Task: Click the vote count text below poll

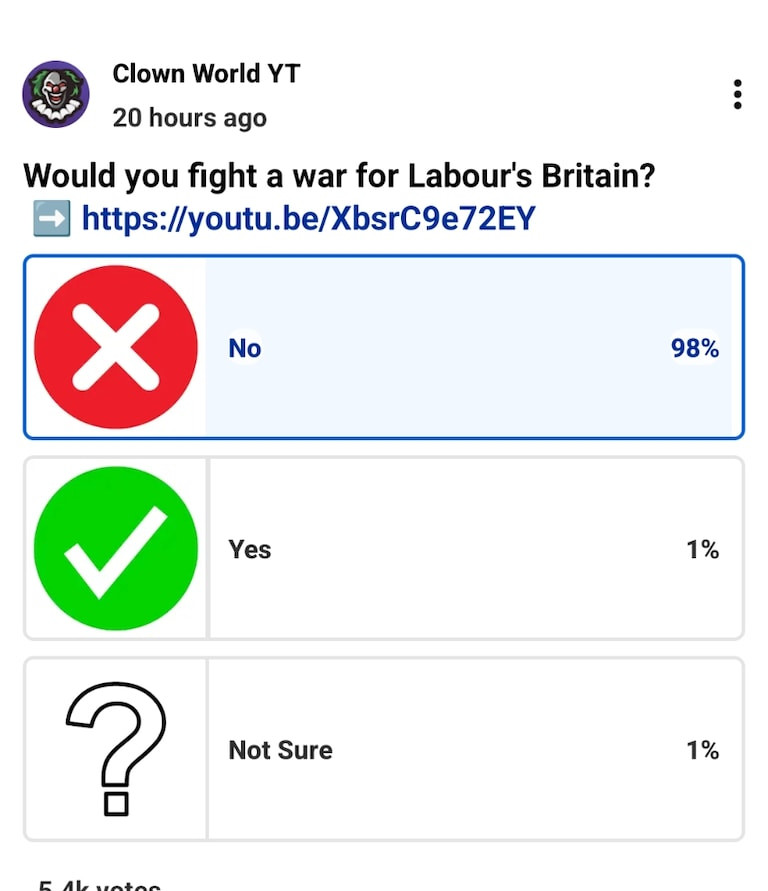Action: tap(100, 884)
